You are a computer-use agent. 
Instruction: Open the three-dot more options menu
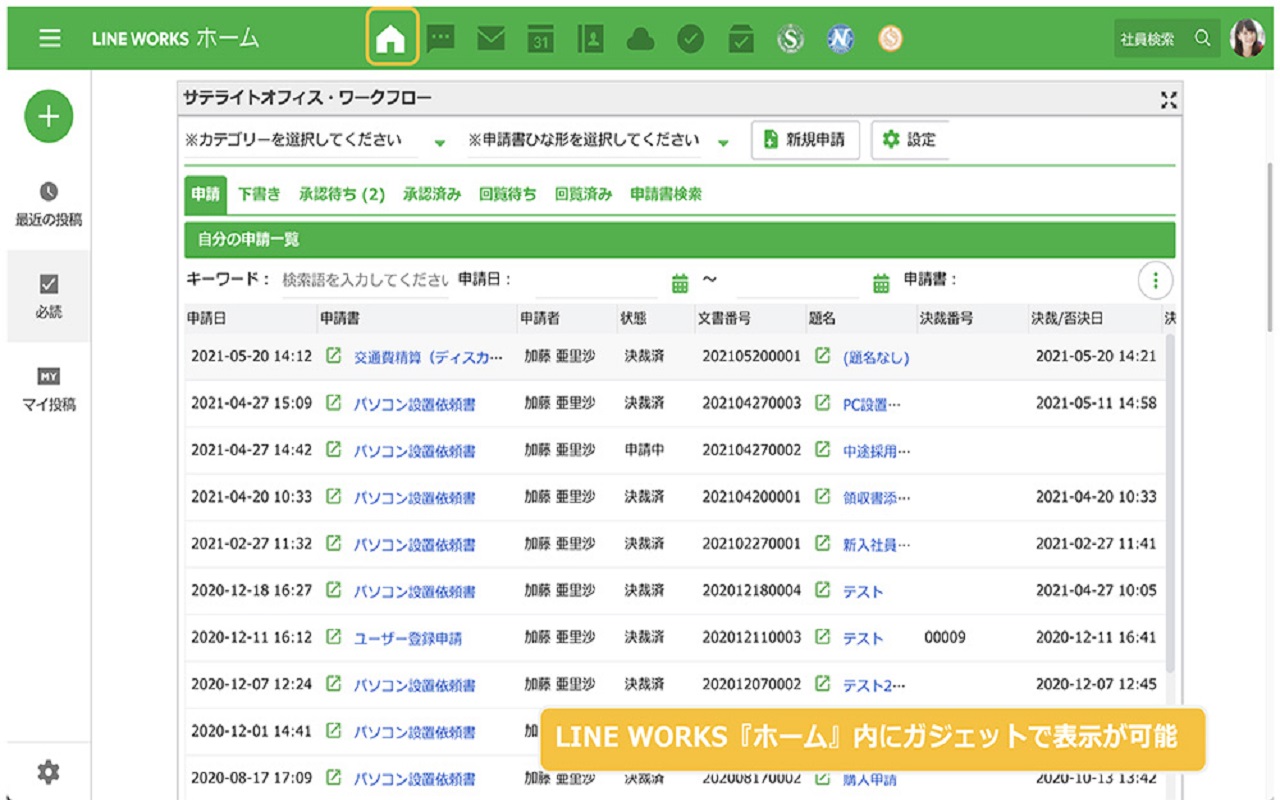tap(1155, 281)
